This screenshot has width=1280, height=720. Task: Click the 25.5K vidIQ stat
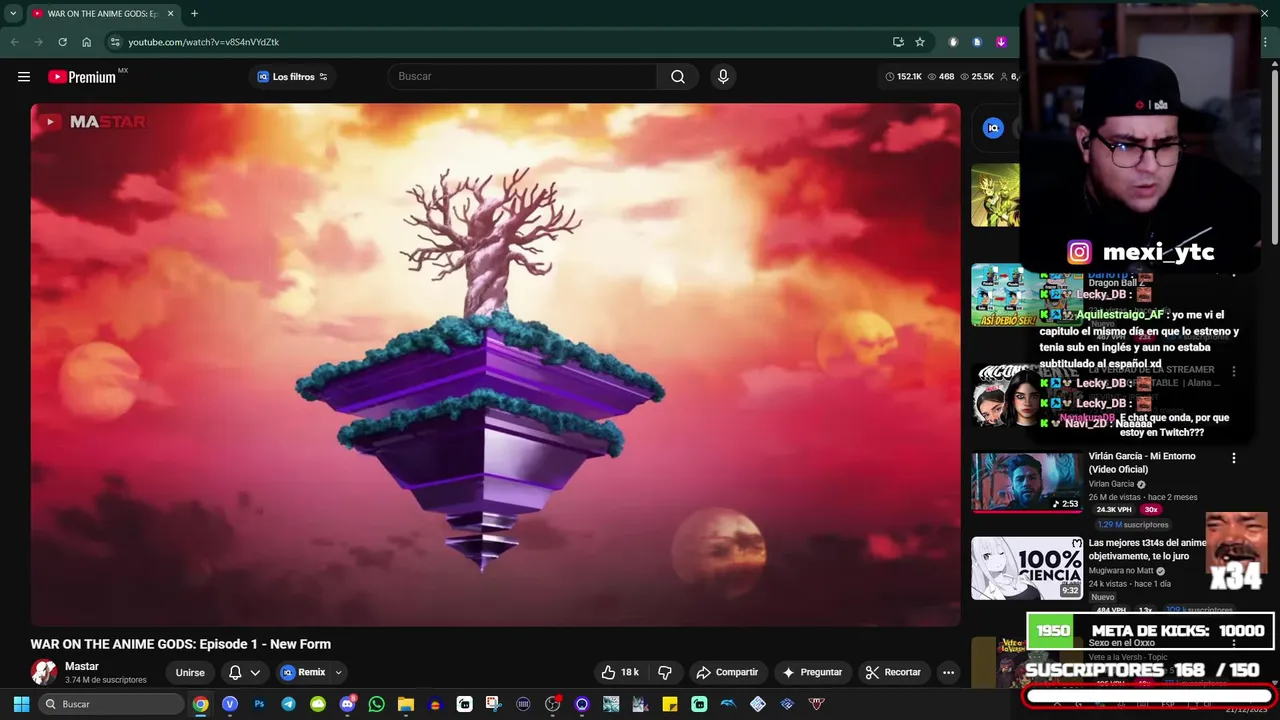tap(976, 77)
